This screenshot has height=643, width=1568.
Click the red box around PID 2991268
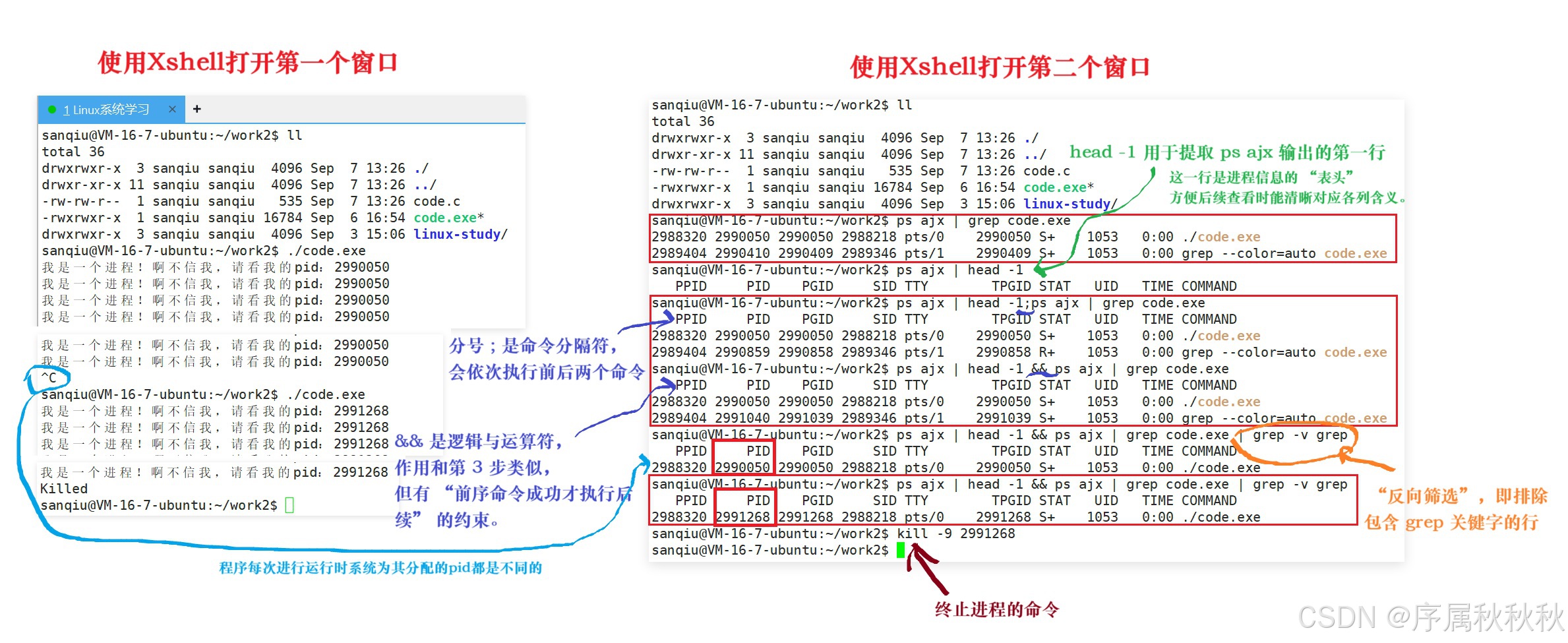point(745,508)
